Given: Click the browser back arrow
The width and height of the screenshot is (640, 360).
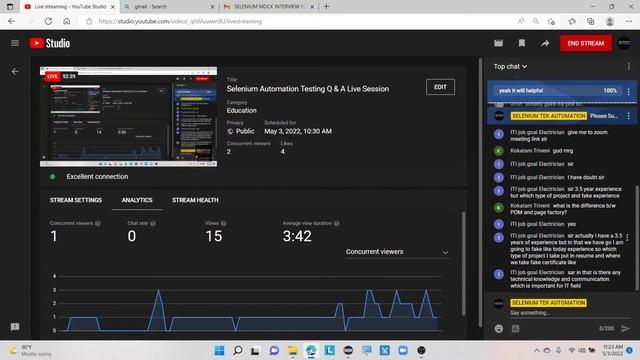Looking at the screenshot, I should pyautogui.click(x=11, y=21).
